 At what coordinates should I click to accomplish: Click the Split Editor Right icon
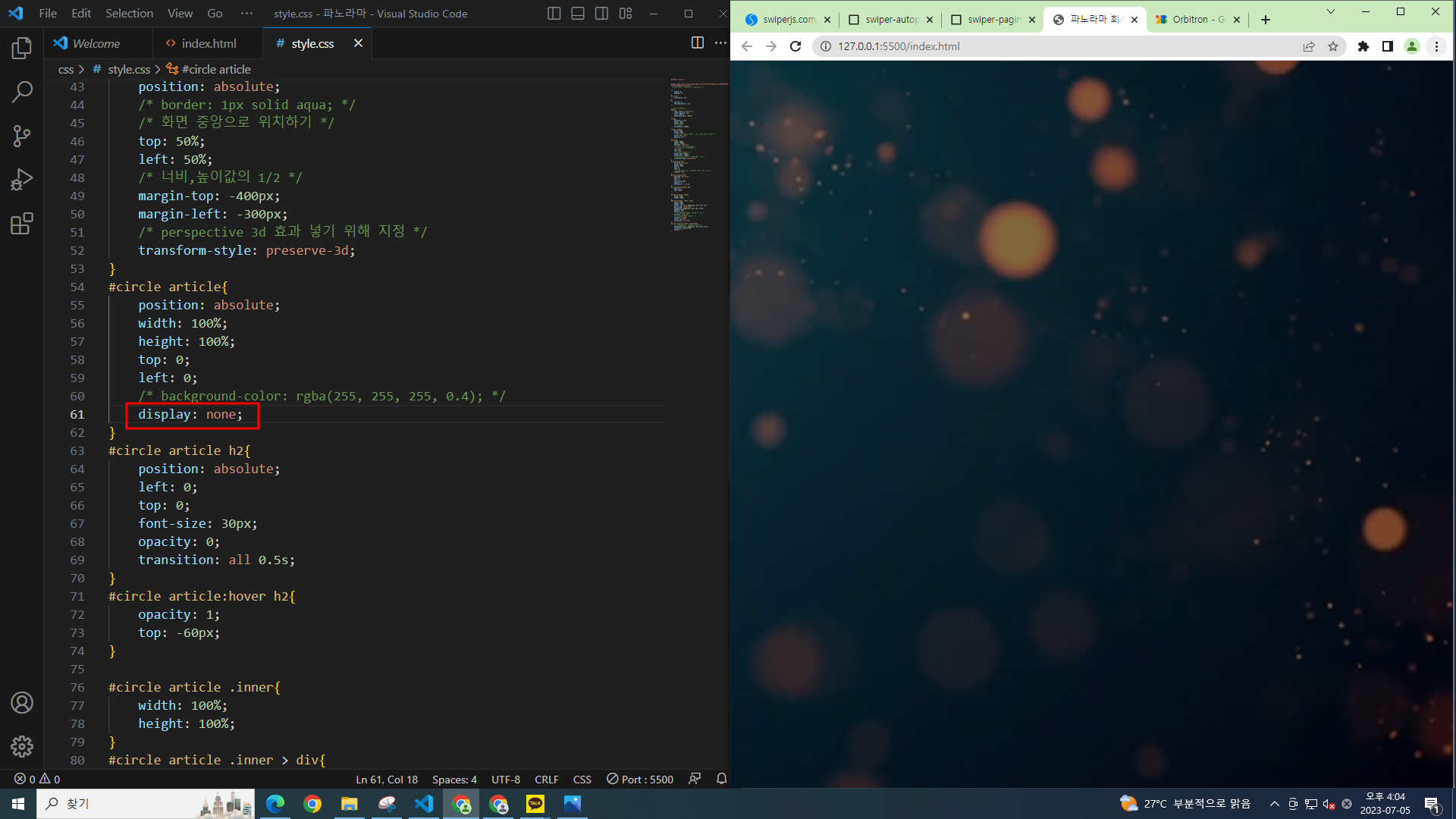coord(697,43)
